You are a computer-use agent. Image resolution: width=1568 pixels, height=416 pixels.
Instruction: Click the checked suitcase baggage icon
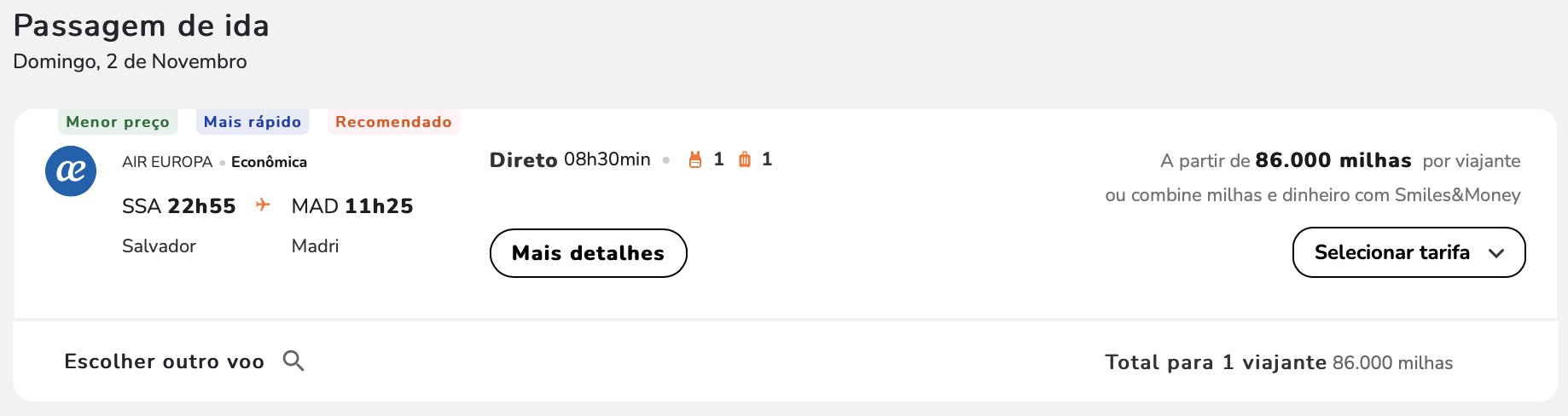tap(745, 159)
